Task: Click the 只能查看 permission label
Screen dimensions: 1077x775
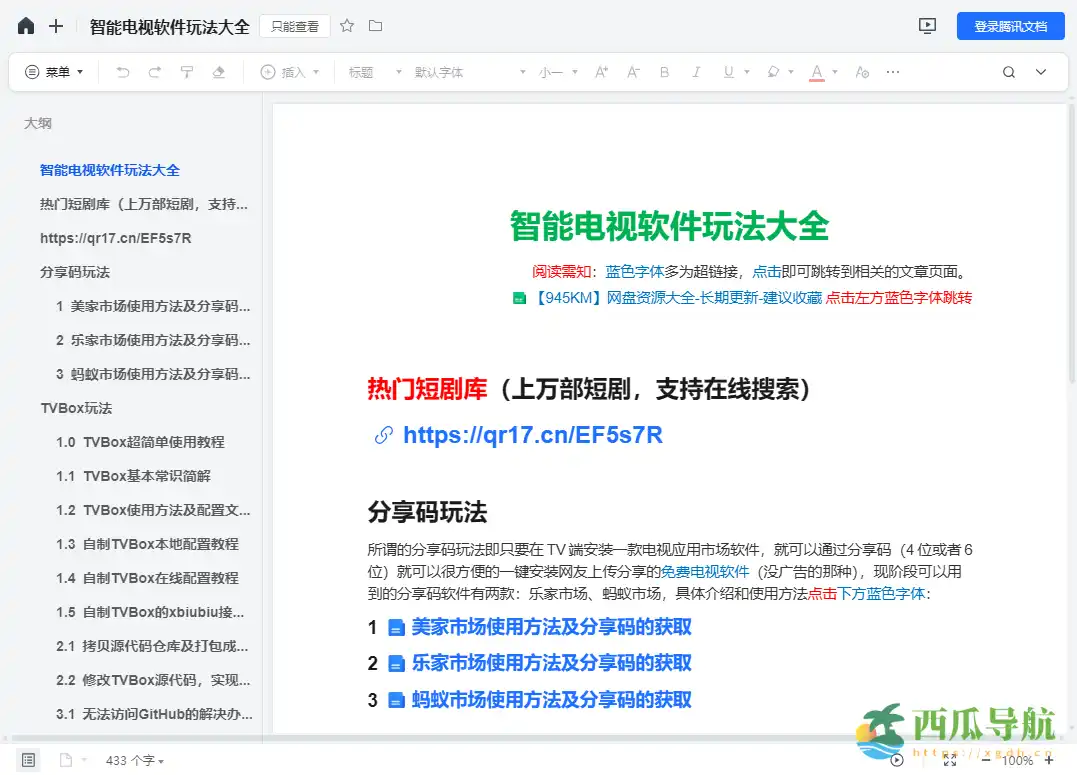Action: coord(294,27)
